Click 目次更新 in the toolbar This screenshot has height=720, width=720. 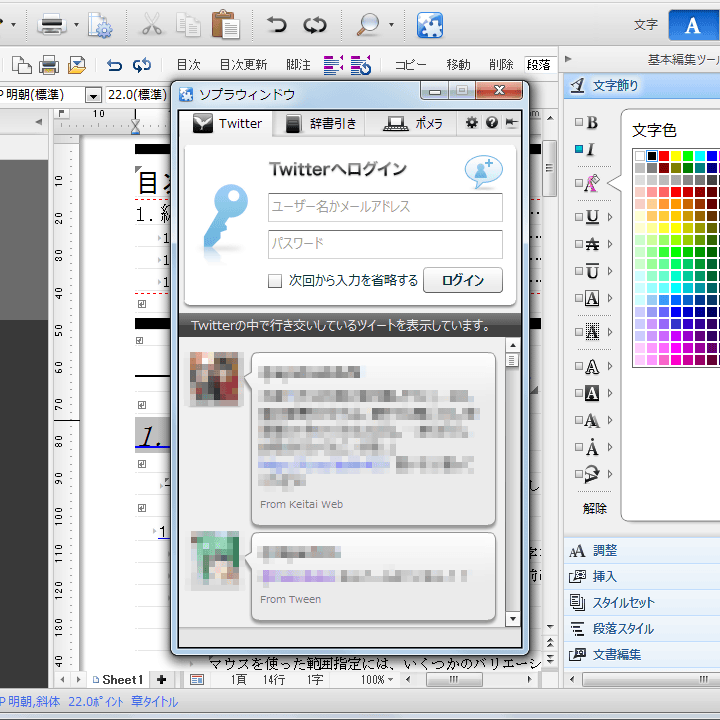pos(243,65)
